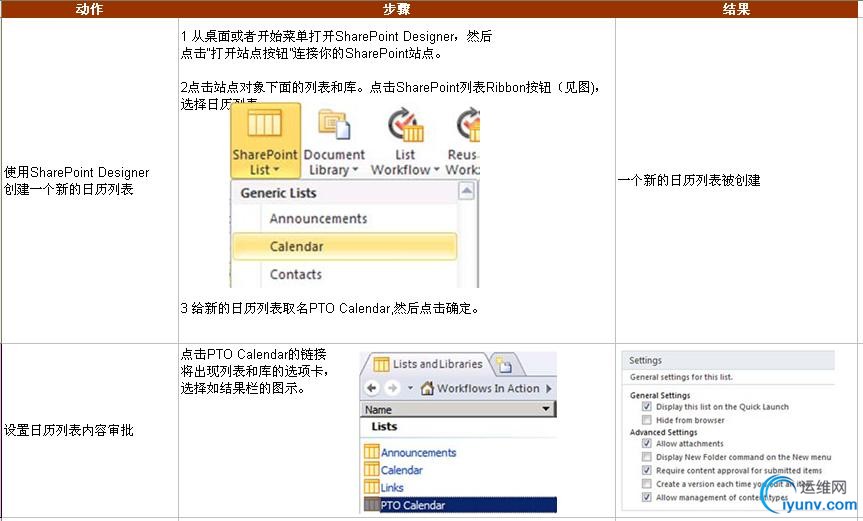This screenshot has width=863, height=521.
Task: Click the home icon in the breadcrumb
Action: (427, 388)
